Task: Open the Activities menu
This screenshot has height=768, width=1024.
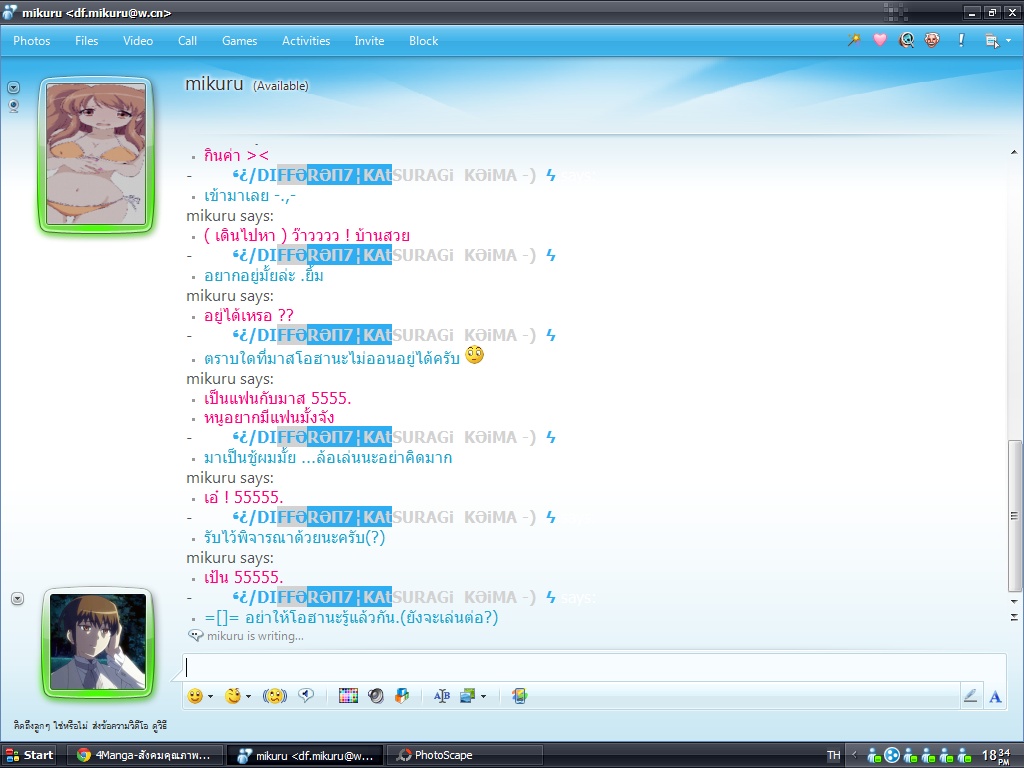Action: point(306,40)
